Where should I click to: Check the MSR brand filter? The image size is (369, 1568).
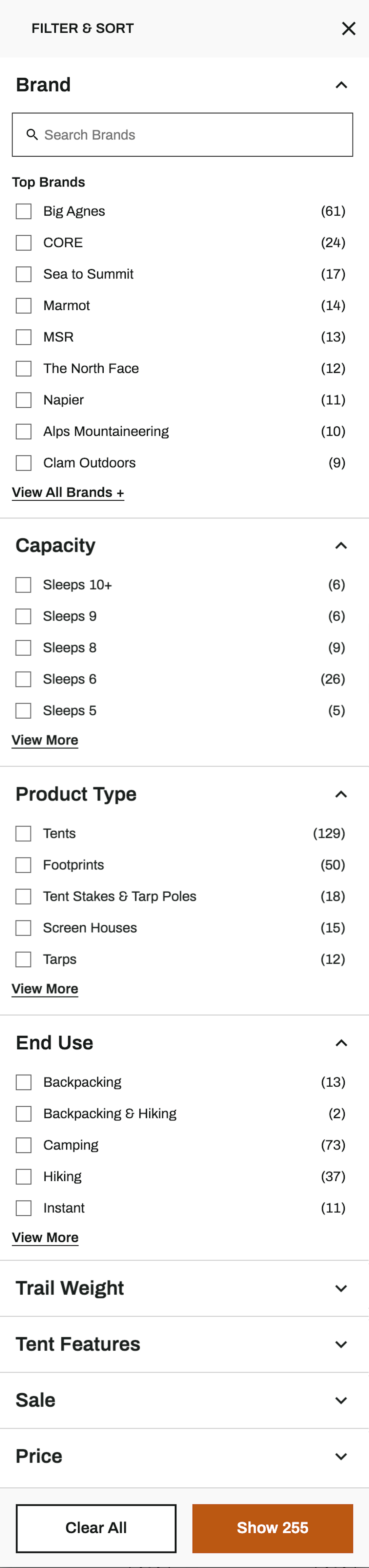point(23,337)
